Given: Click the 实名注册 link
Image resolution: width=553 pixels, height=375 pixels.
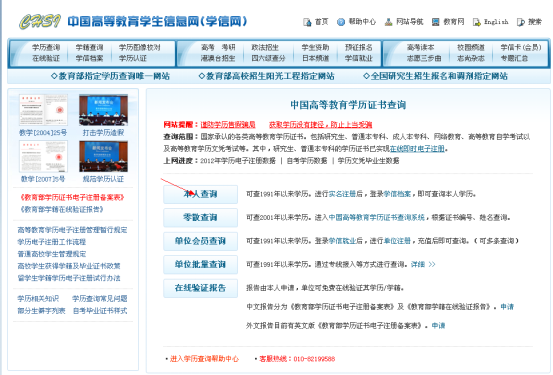Looking at the screenshot, I should click(342, 194).
